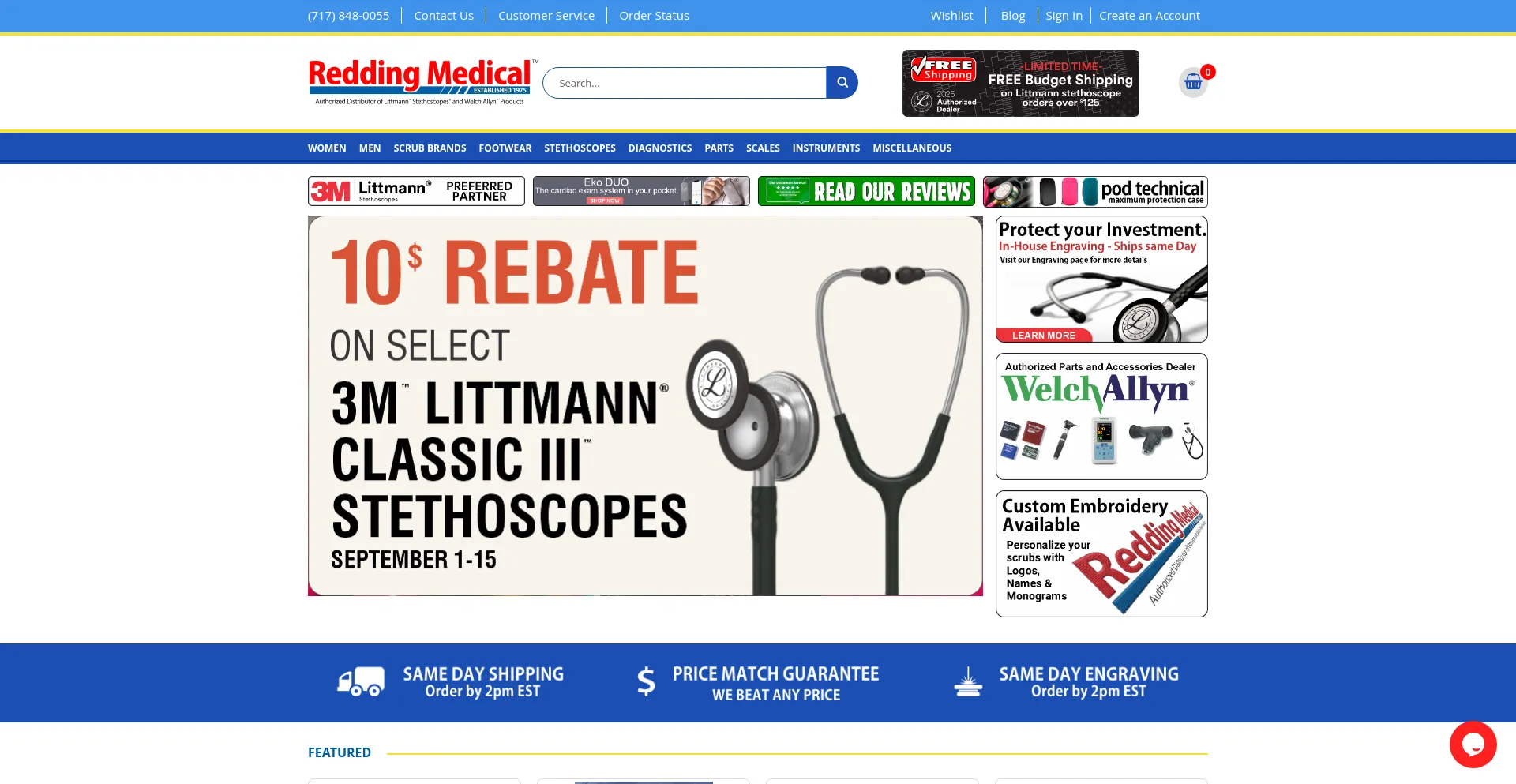Open the Wishlist link
The height and width of the screenshot is (784, 1516).
(951, 16)
